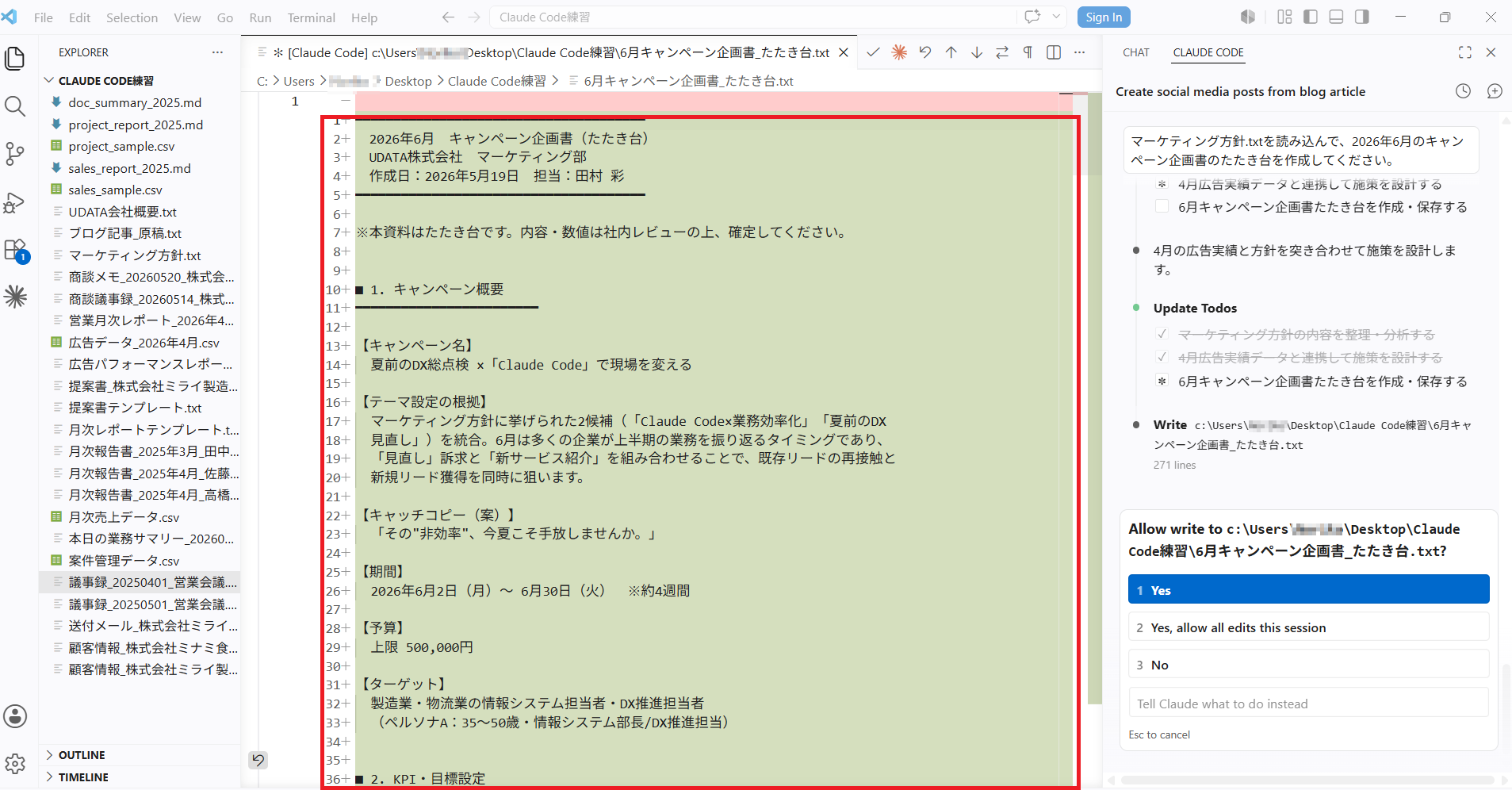Customize layout icon in title bar
The image size is (1512, 790).
tap(1284, 17)
